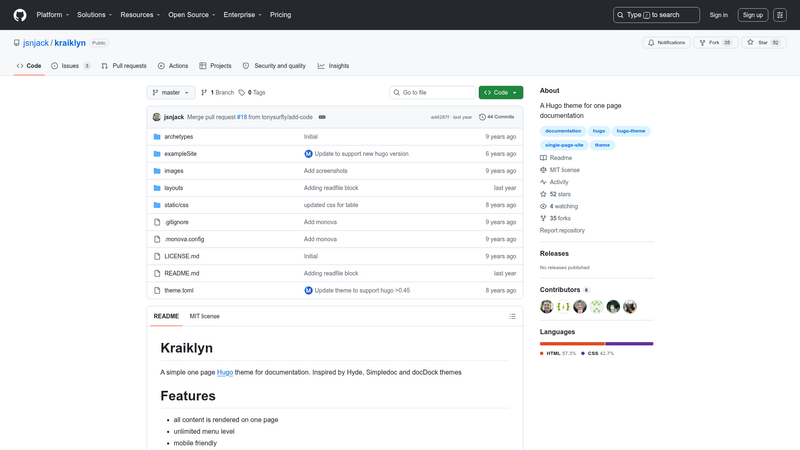
Task: Open Security and quality tab
Action: click(x=274, y=66)
